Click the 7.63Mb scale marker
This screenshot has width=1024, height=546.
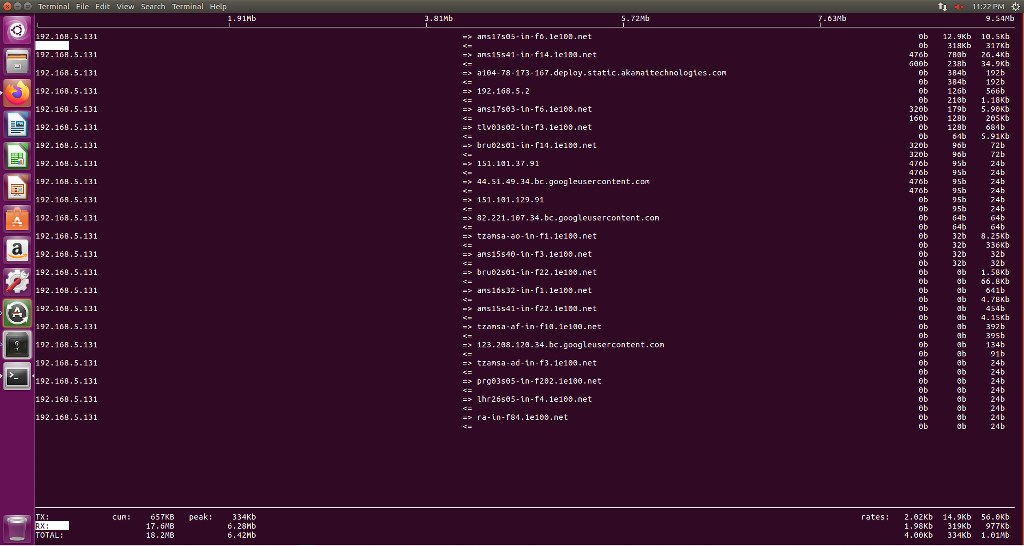[833, 18]
